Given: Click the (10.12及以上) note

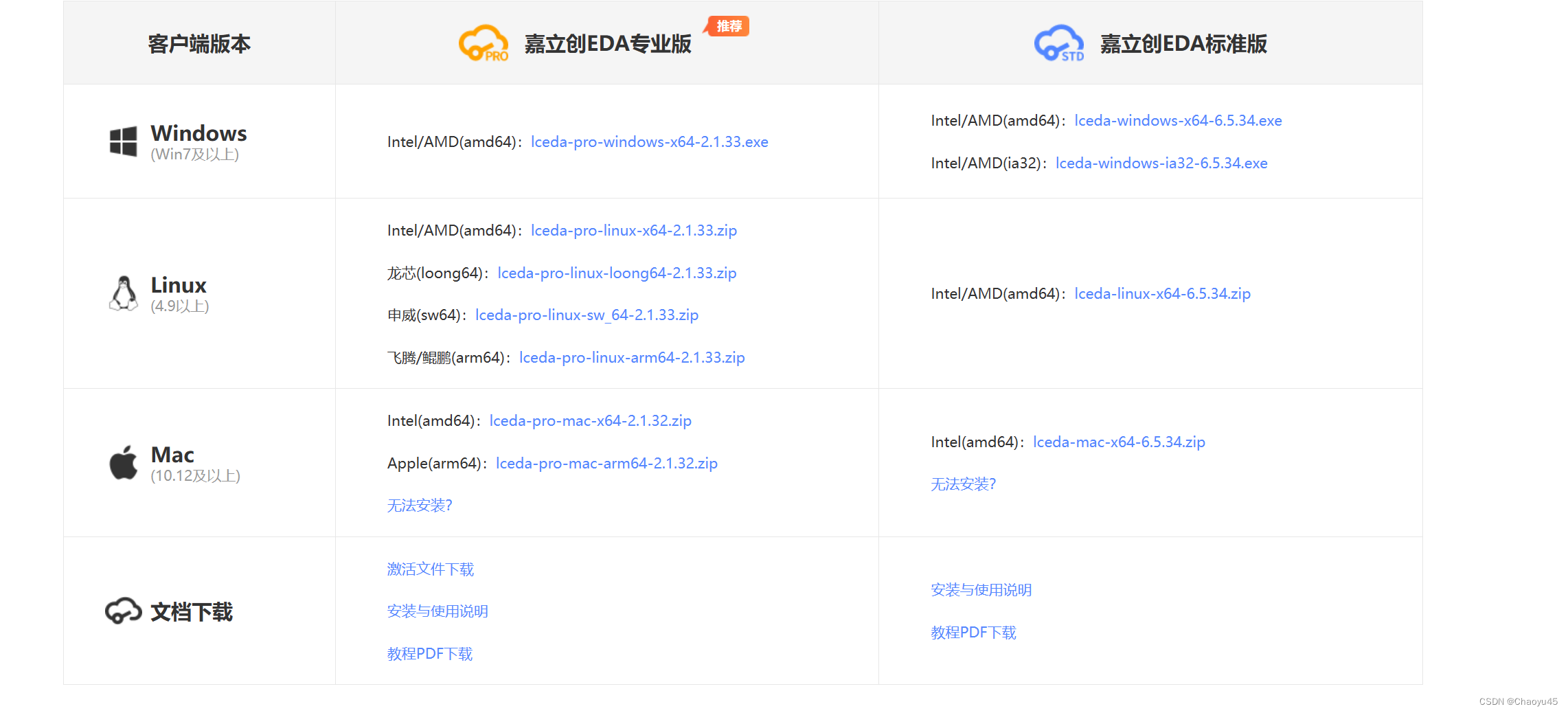Looking at the screenshot, I should (196, 475).
